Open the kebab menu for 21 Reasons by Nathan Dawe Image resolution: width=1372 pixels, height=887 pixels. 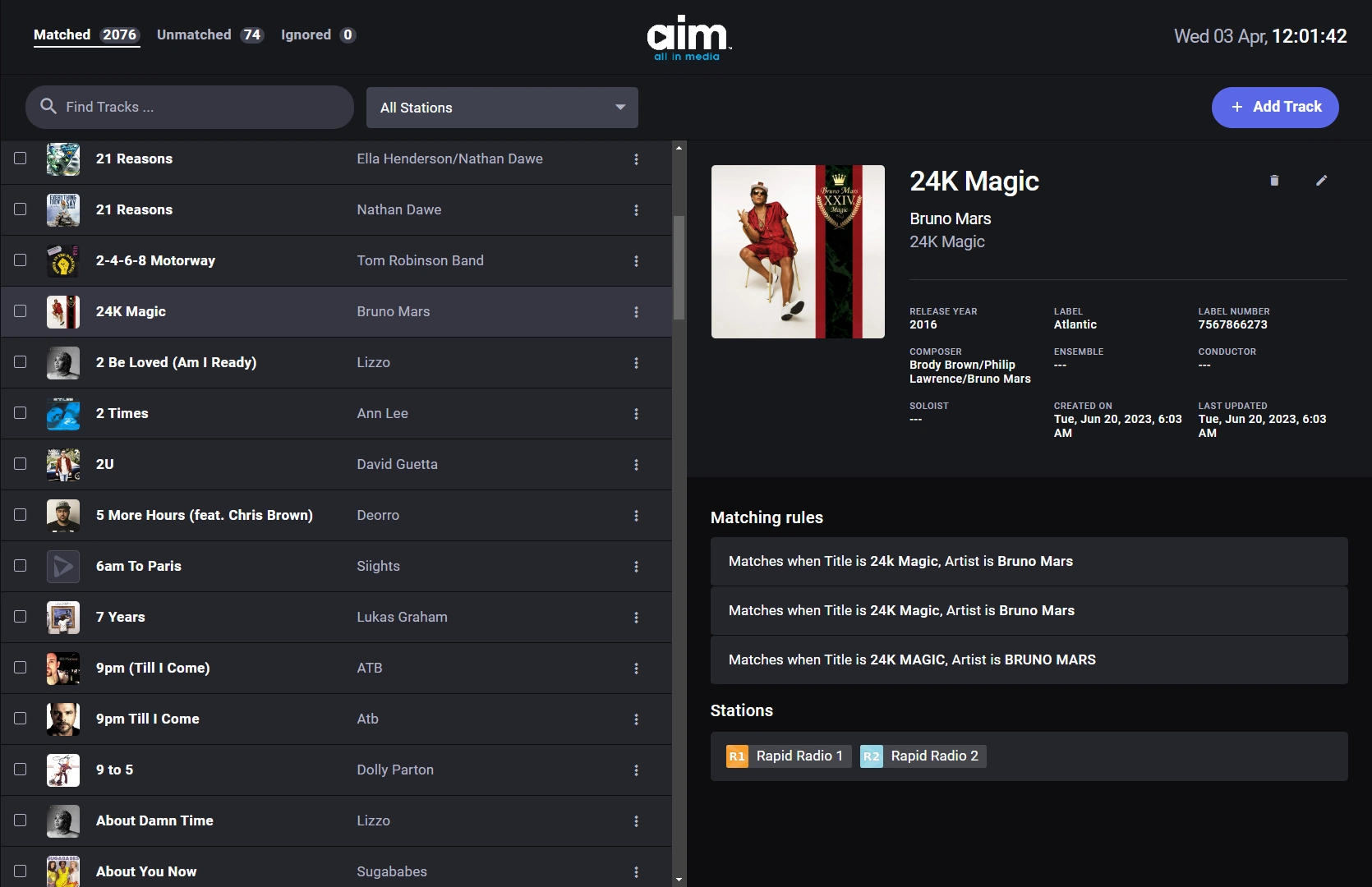click(636, 210)
